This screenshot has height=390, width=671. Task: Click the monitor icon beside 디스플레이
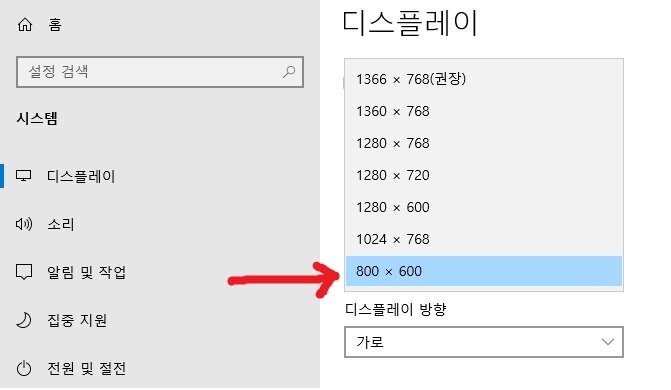24,176
